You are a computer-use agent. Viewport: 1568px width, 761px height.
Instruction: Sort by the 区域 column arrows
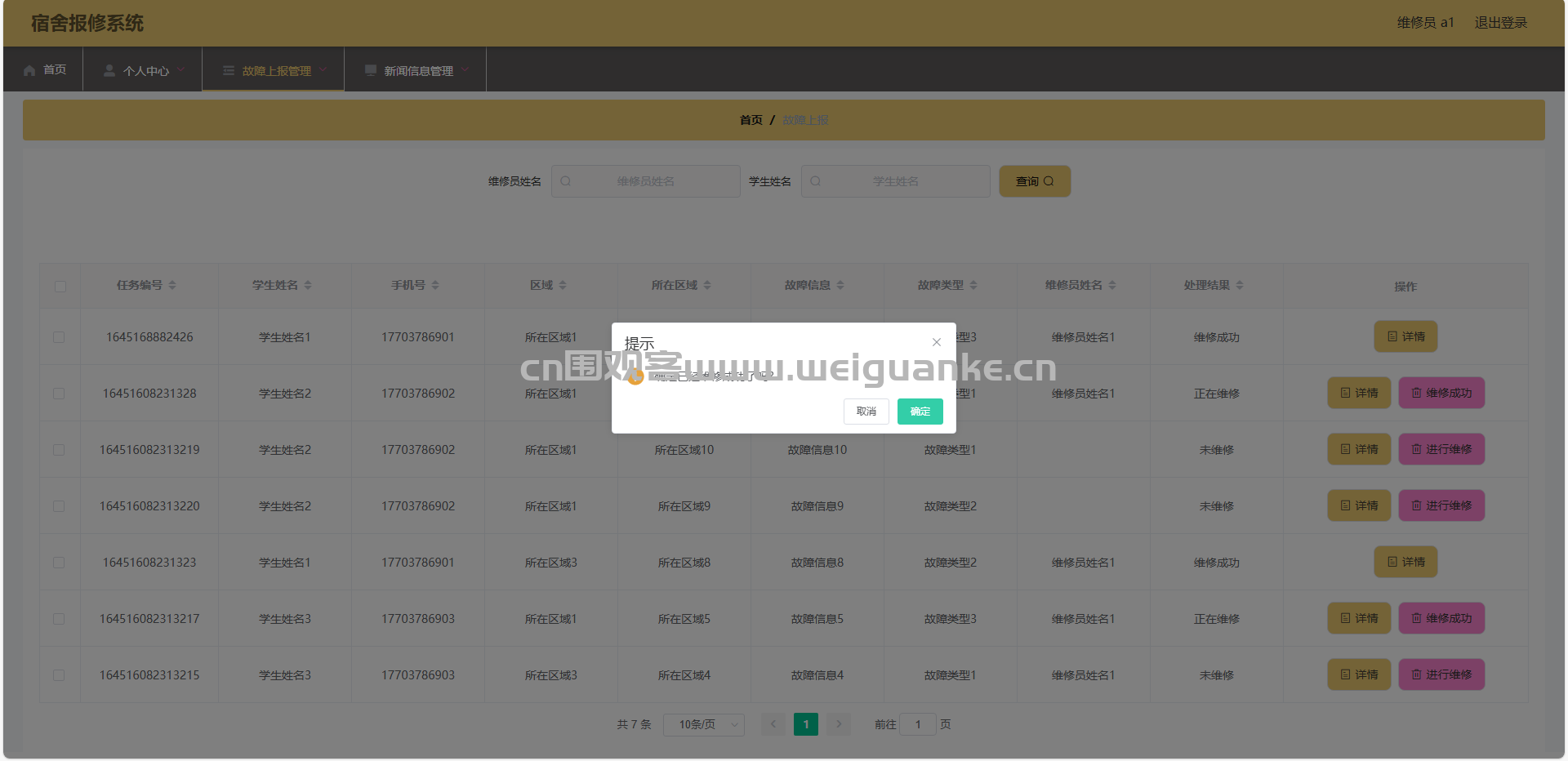pyautogui.click(x=563, y=285)
